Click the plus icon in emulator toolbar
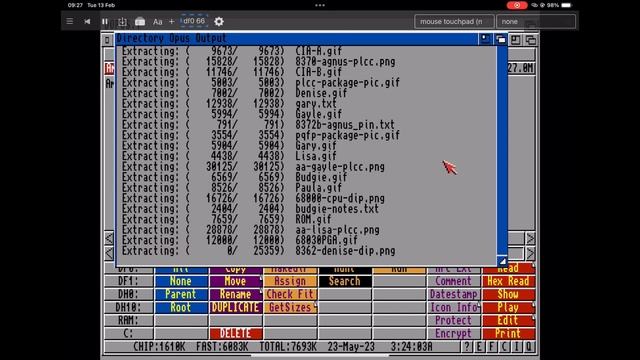This screenshot has height=360, width=640. click(x=171, y=21)
